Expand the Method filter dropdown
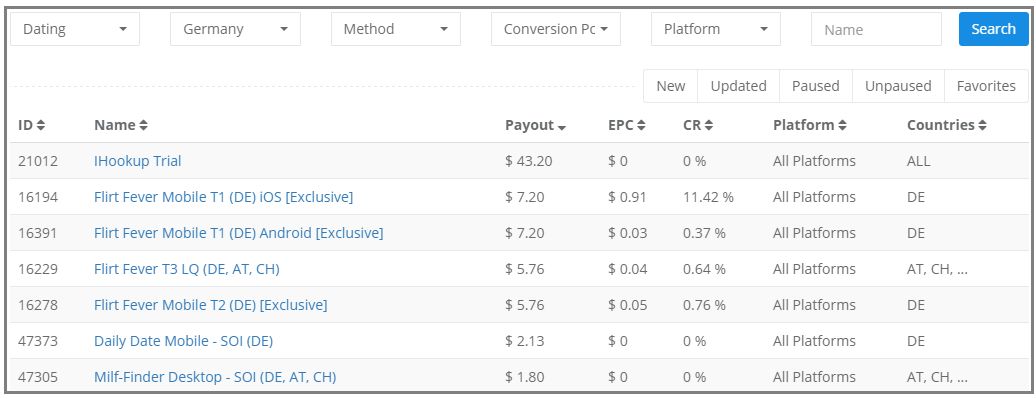Image resolution: width=1036 pixels, height=399 pixels. click(x=396, y=29)
